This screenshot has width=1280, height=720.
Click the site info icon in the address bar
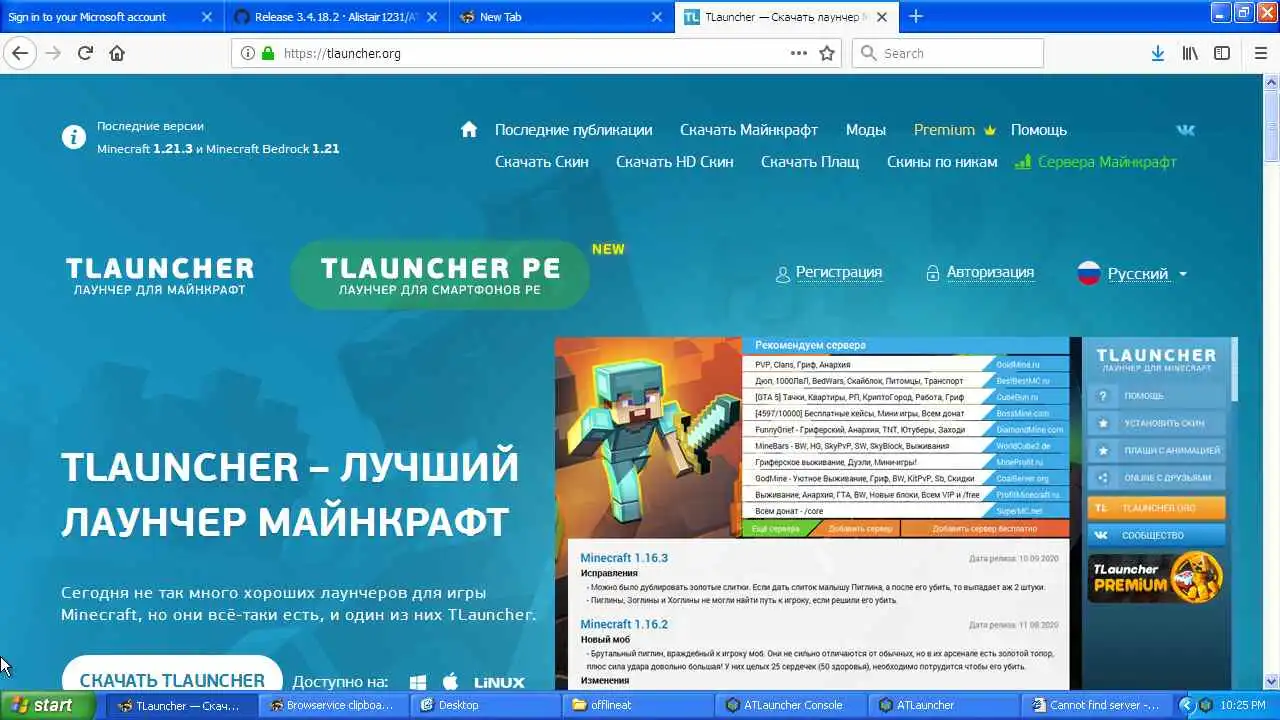[248, 53]
